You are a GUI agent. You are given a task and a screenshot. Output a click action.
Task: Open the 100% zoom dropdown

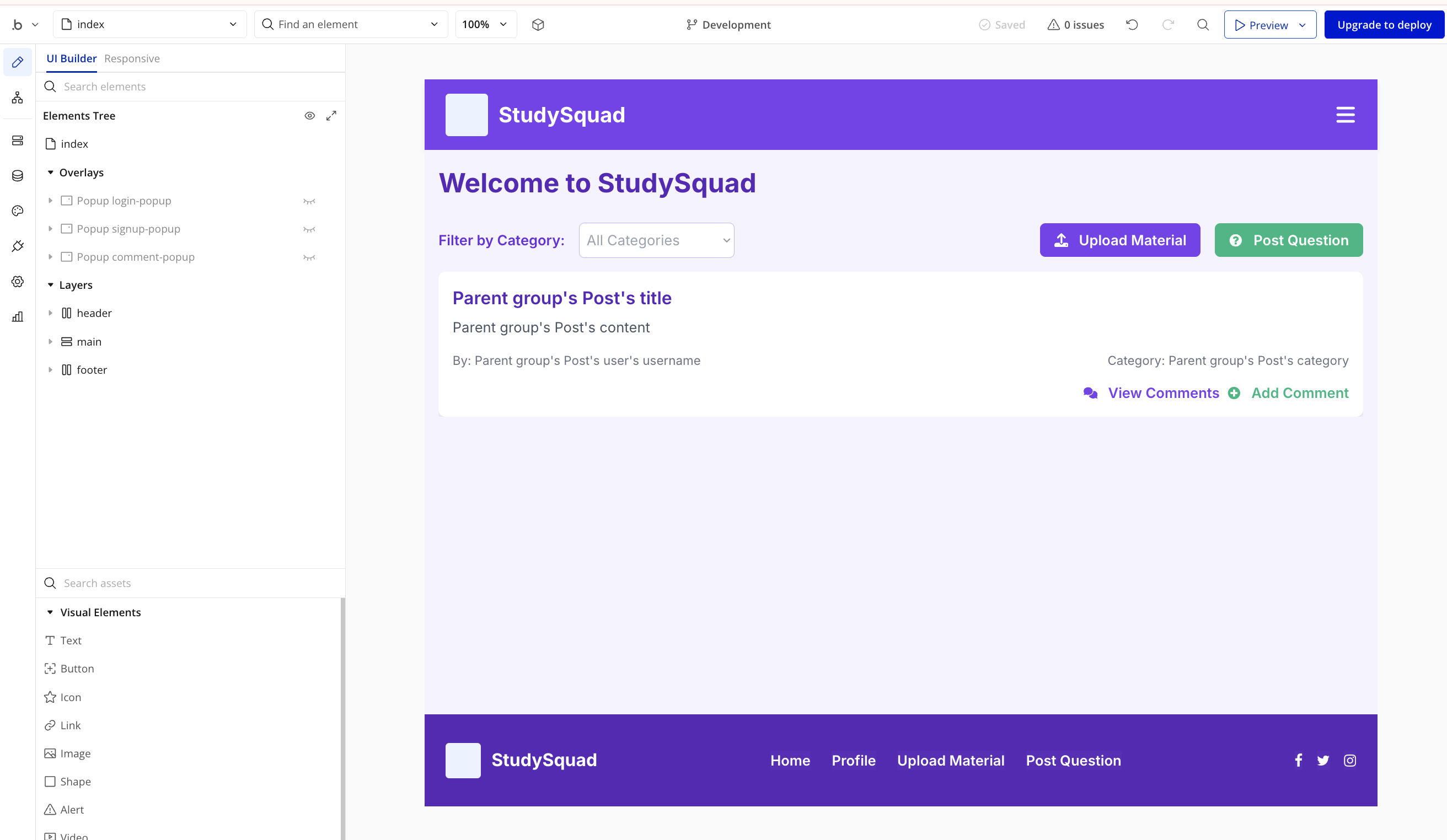click(x=485, y=25)
